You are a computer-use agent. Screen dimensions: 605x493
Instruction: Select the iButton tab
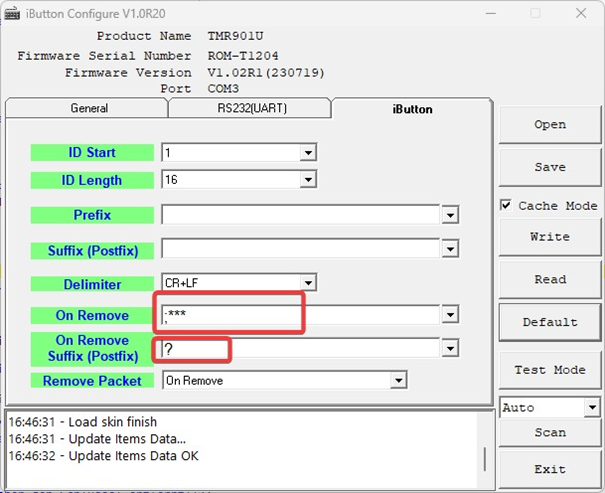pos(412,109)
